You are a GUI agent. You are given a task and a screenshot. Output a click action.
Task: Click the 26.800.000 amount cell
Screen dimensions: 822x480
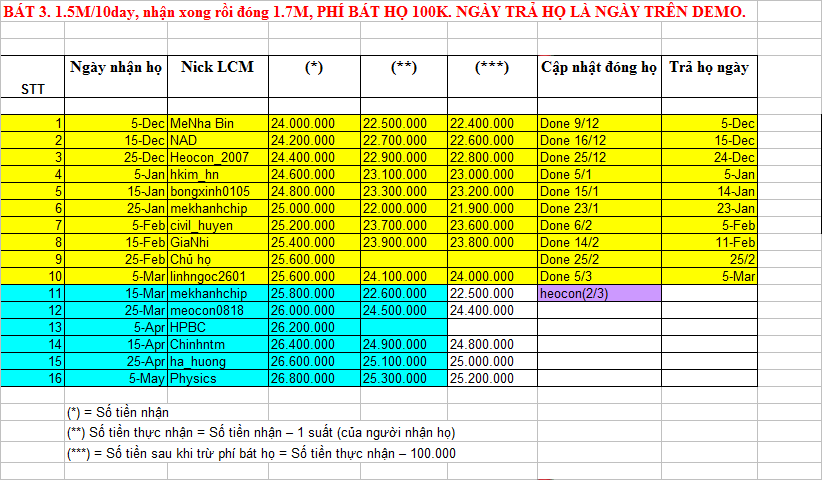(x=314, y=379)
